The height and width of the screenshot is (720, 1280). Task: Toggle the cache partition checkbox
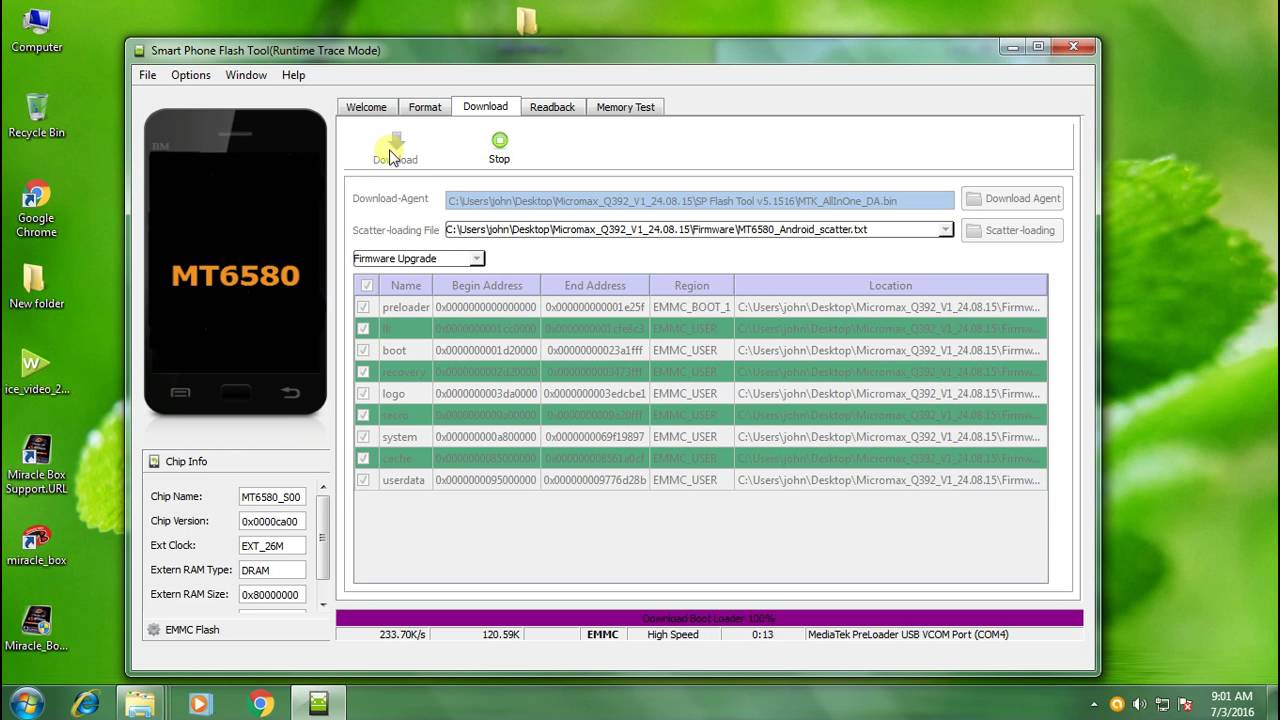(x=363, y=459)
